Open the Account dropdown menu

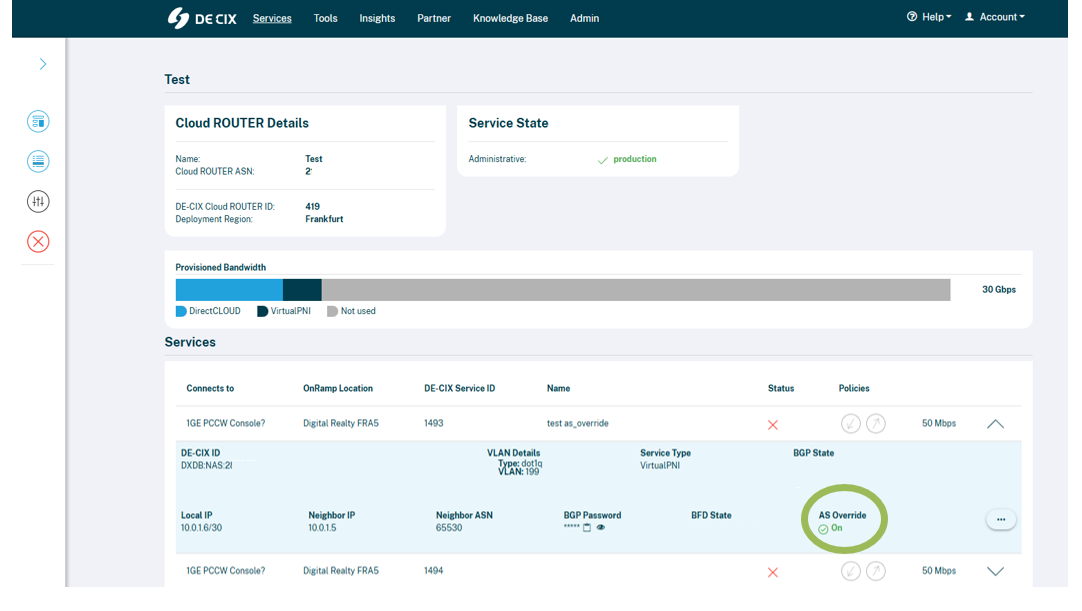pos(994,17)
